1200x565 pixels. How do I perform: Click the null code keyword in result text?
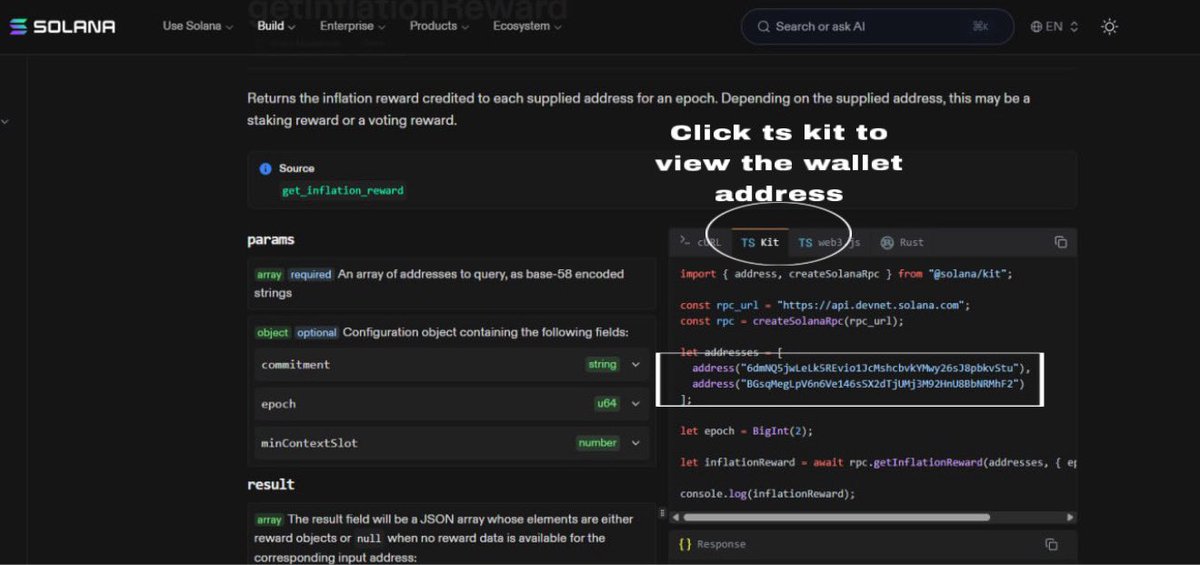coord(368,538)
